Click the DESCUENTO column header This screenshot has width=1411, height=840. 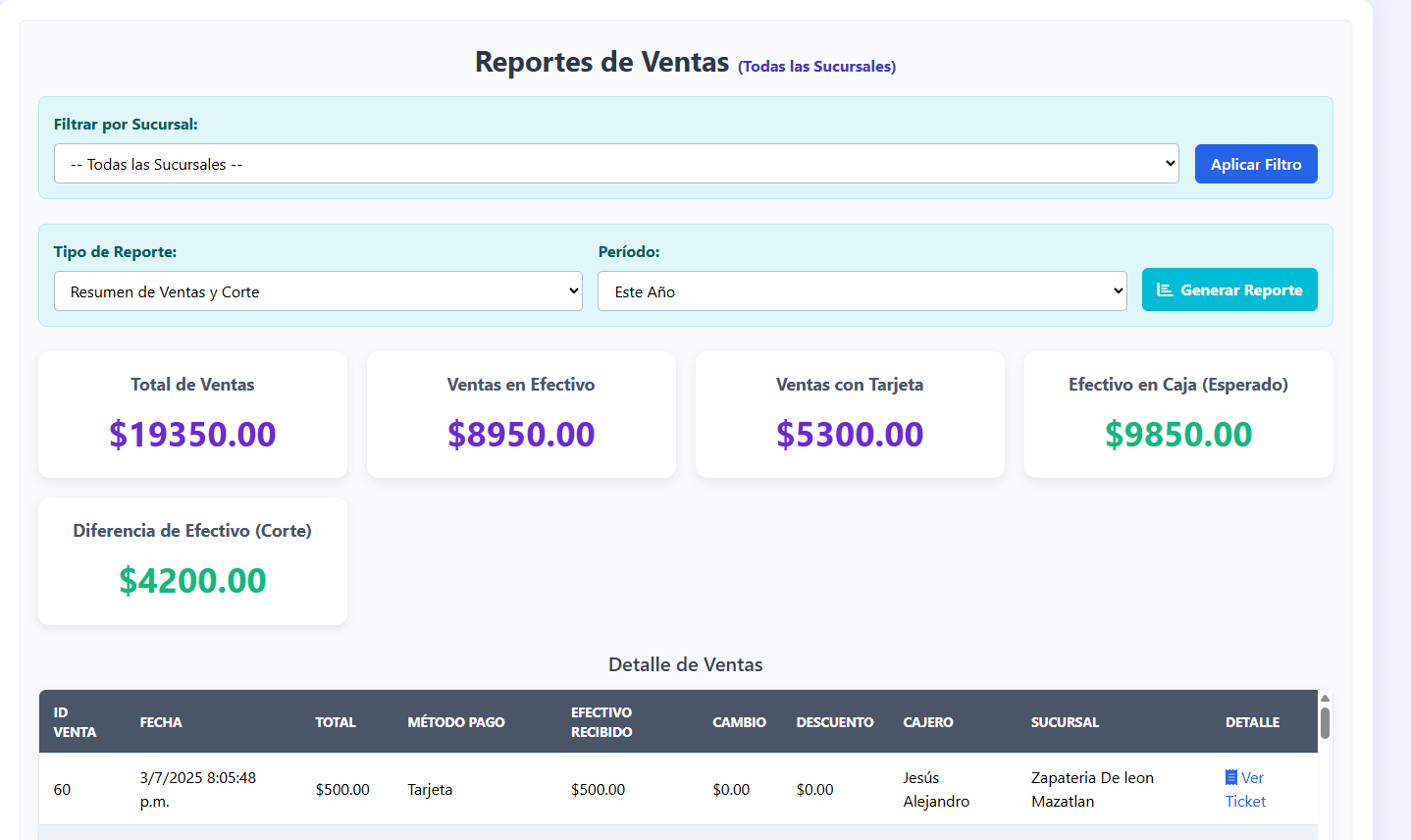pos(835,722)
